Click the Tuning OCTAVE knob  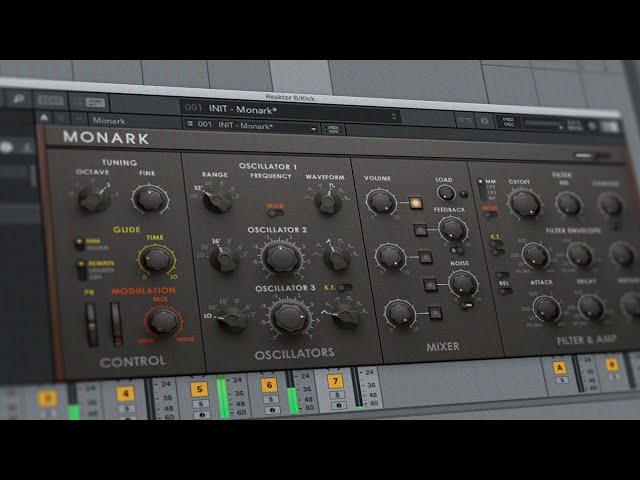coord(93,198)
